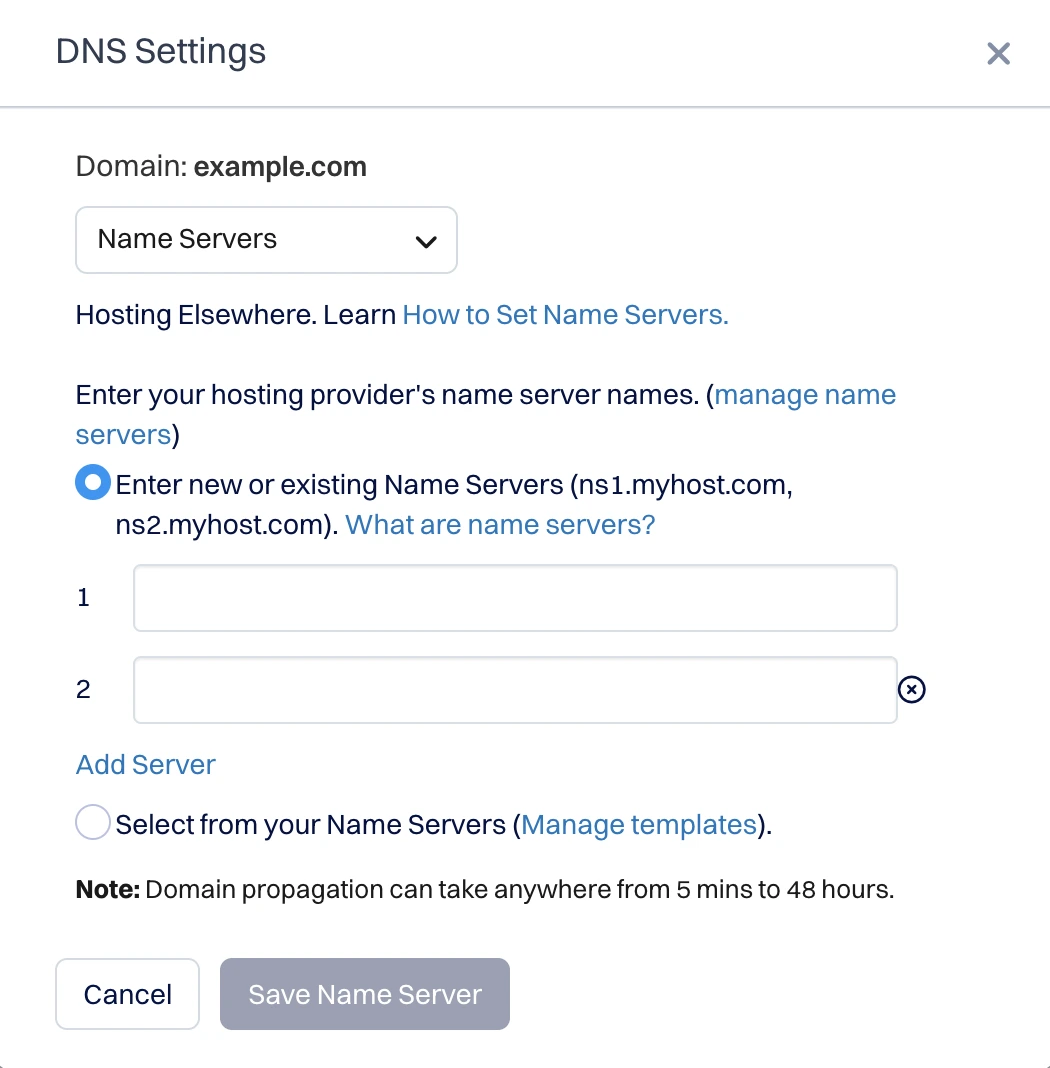Open the Manage templates link

(638, 825)
